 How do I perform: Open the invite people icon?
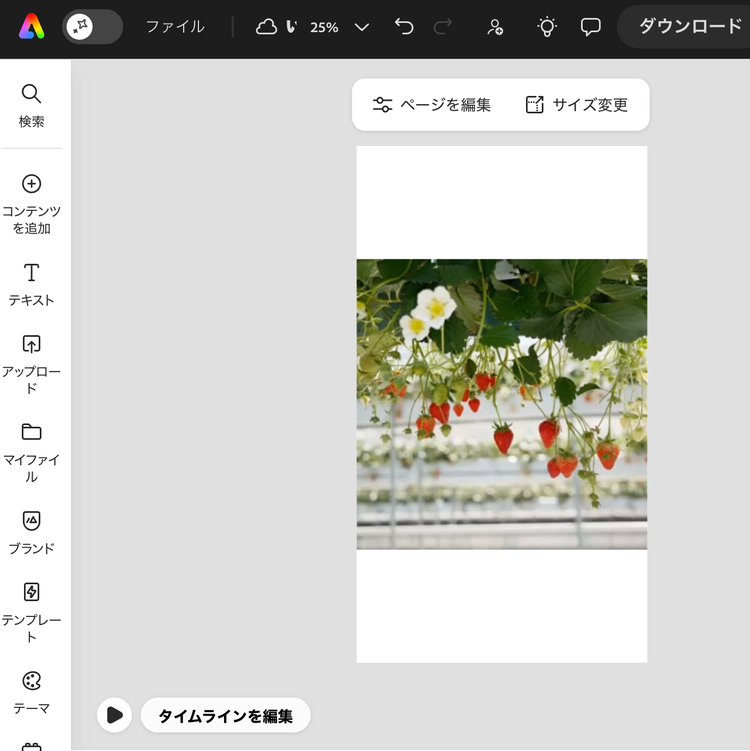click(495, 27)
